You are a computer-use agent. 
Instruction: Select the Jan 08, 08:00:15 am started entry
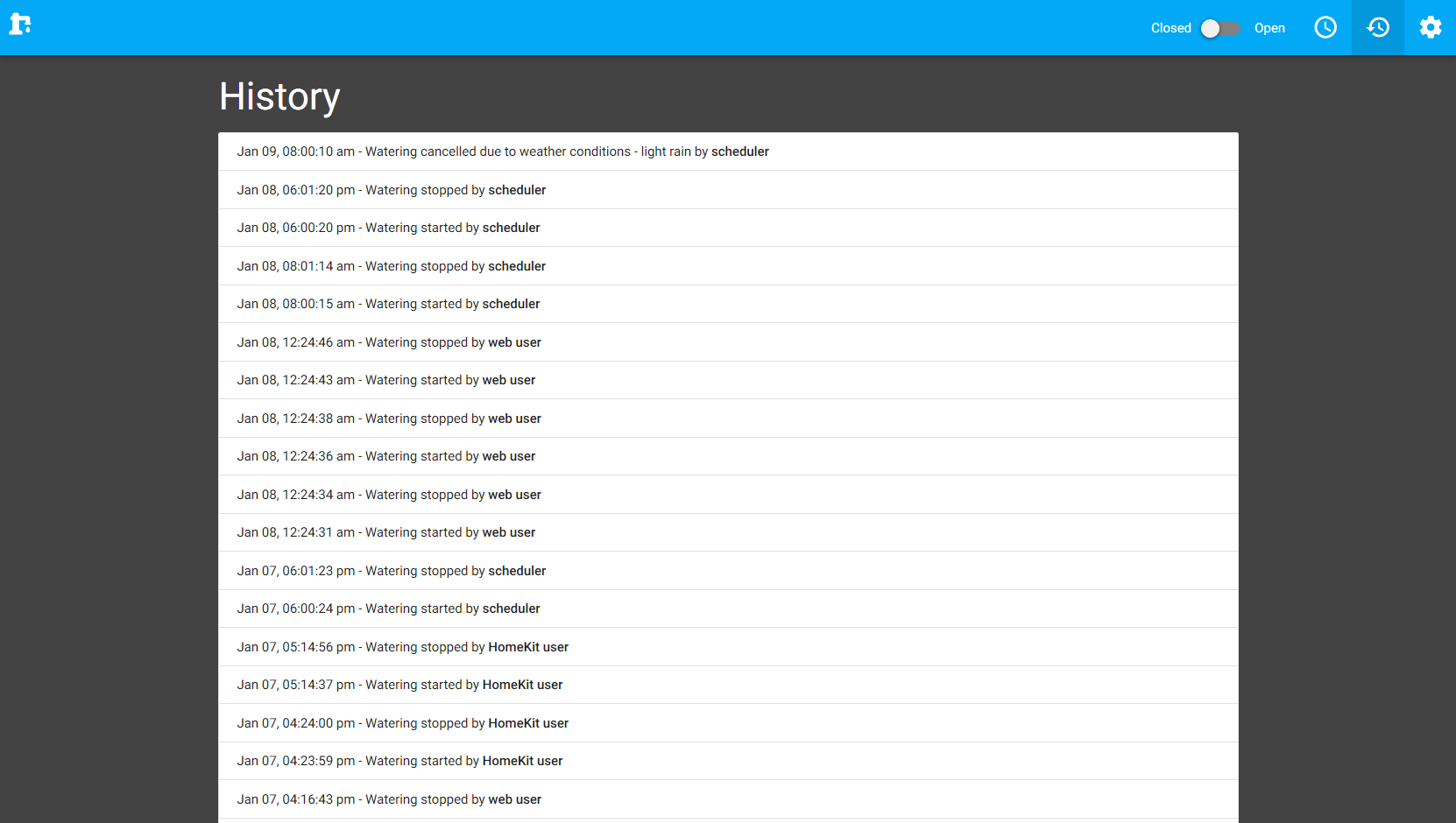728,304
